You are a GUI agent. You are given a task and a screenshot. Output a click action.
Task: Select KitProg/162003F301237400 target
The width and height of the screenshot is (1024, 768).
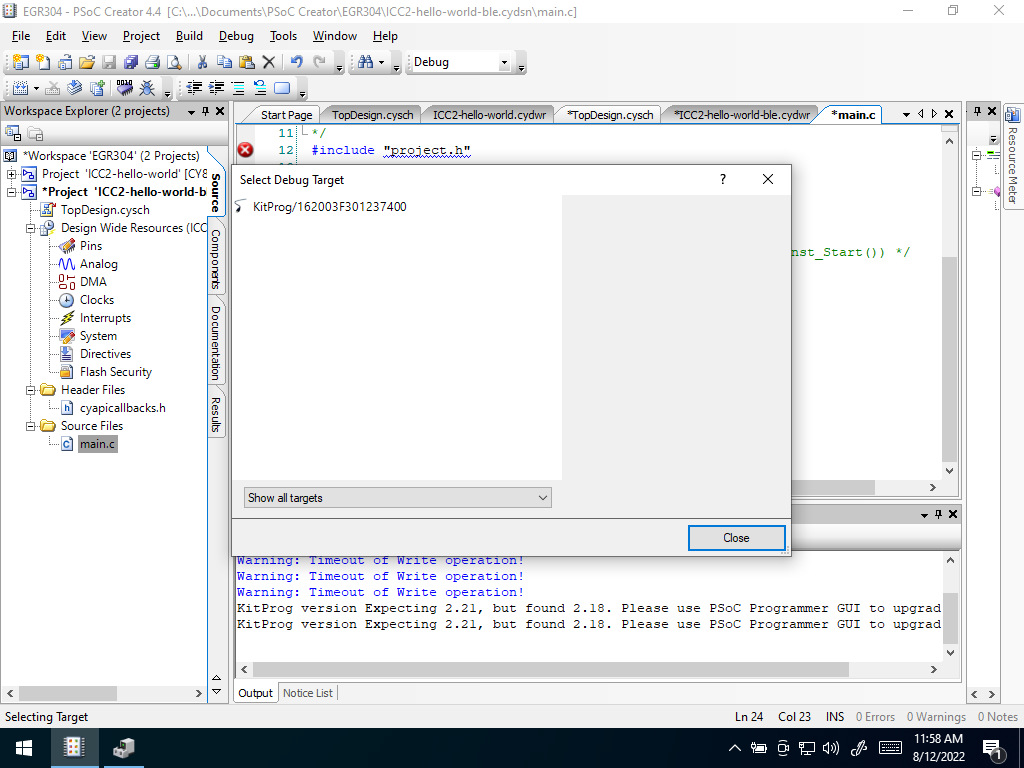329,206
